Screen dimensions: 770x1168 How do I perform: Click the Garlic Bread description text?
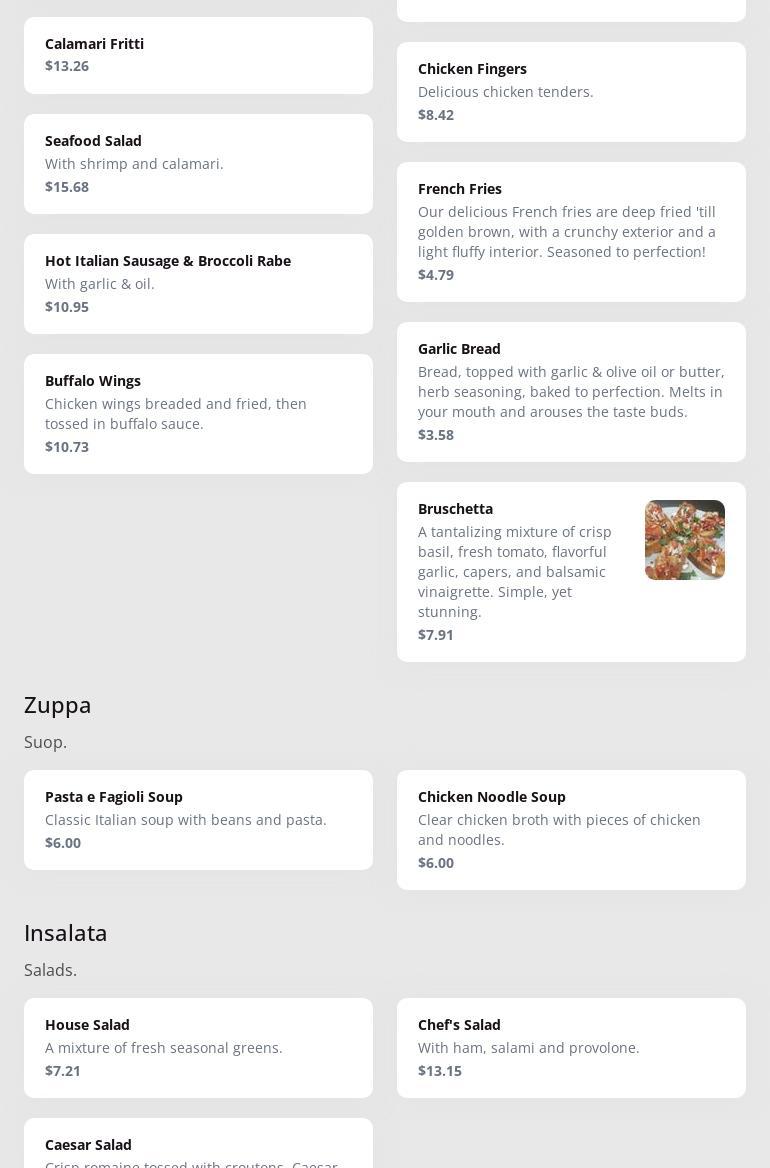tap(571, 391)
